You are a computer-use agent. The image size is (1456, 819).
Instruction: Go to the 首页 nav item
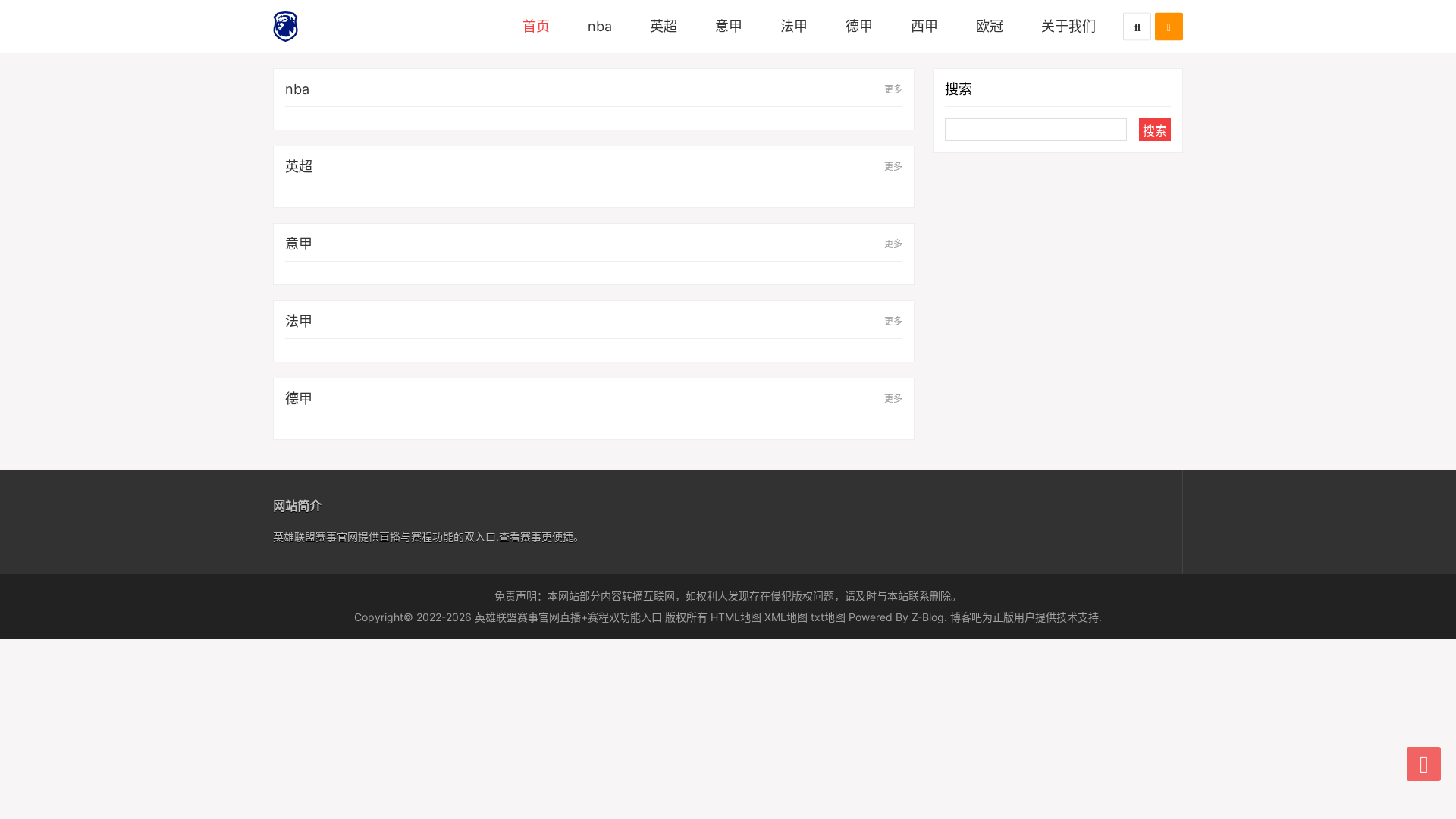pos(536,27)
